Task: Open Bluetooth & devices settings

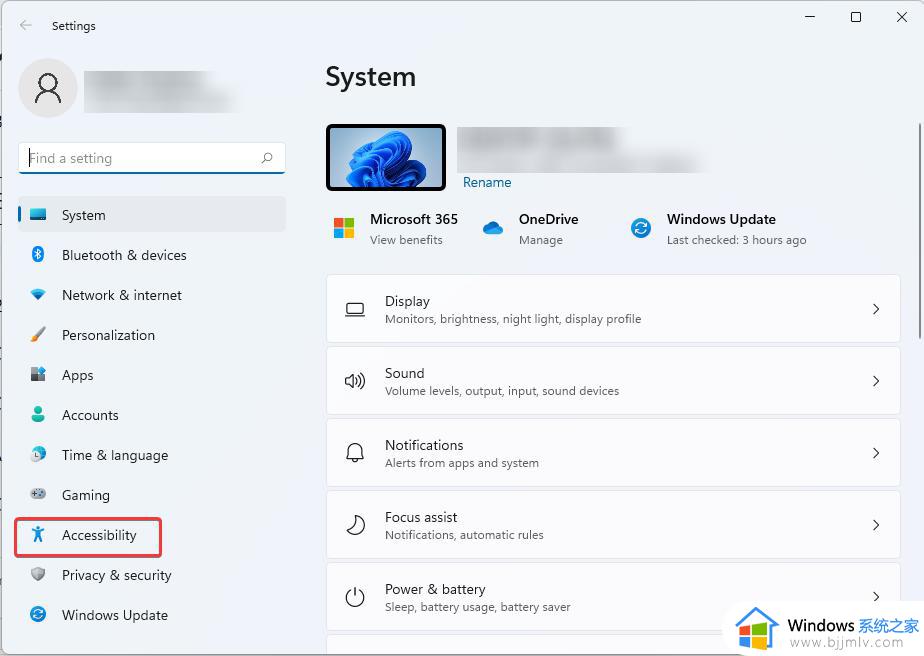Action: pos(124,255)
